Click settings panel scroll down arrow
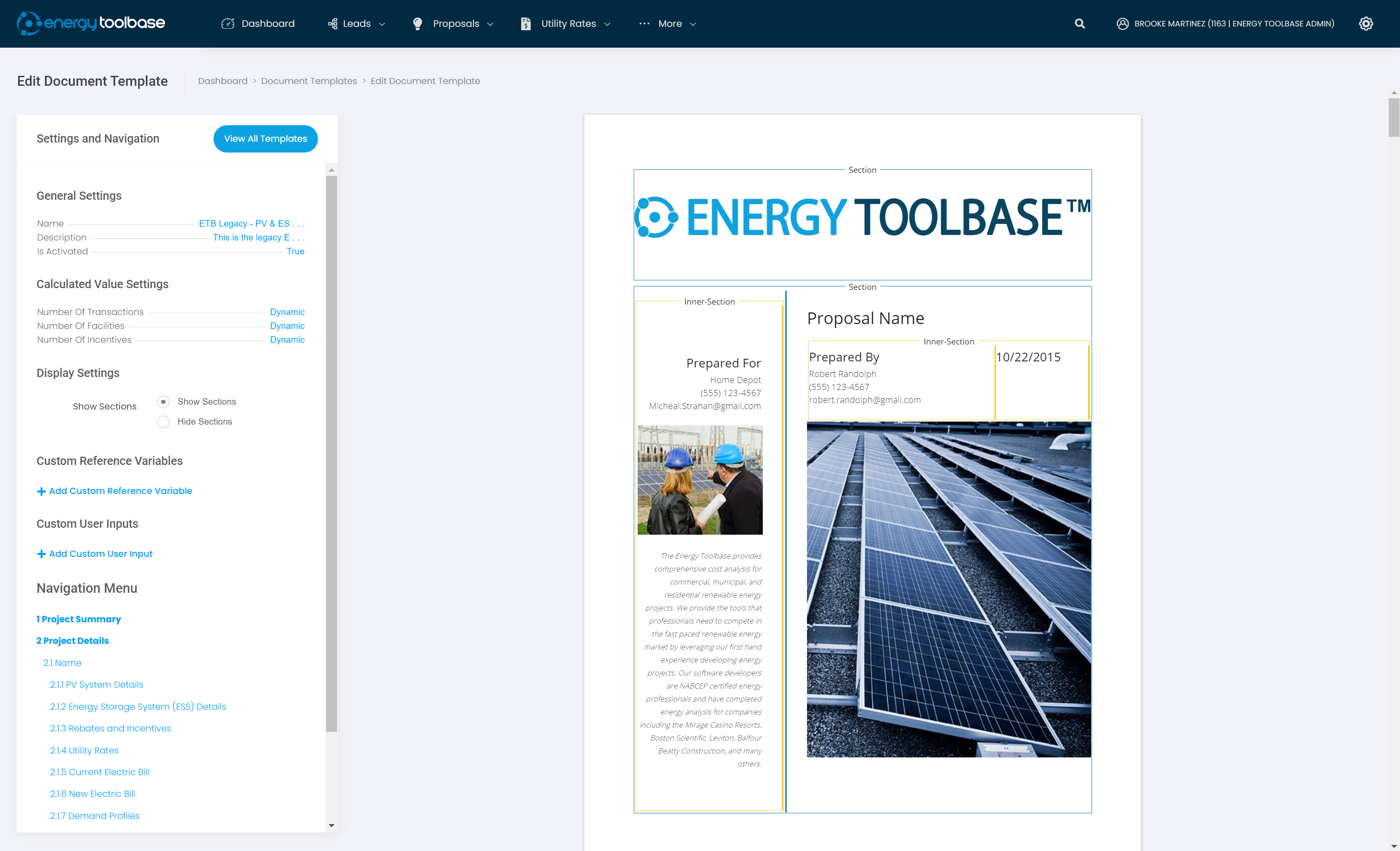Viewport: 1400px width, 851px height. tap(332, 826)
